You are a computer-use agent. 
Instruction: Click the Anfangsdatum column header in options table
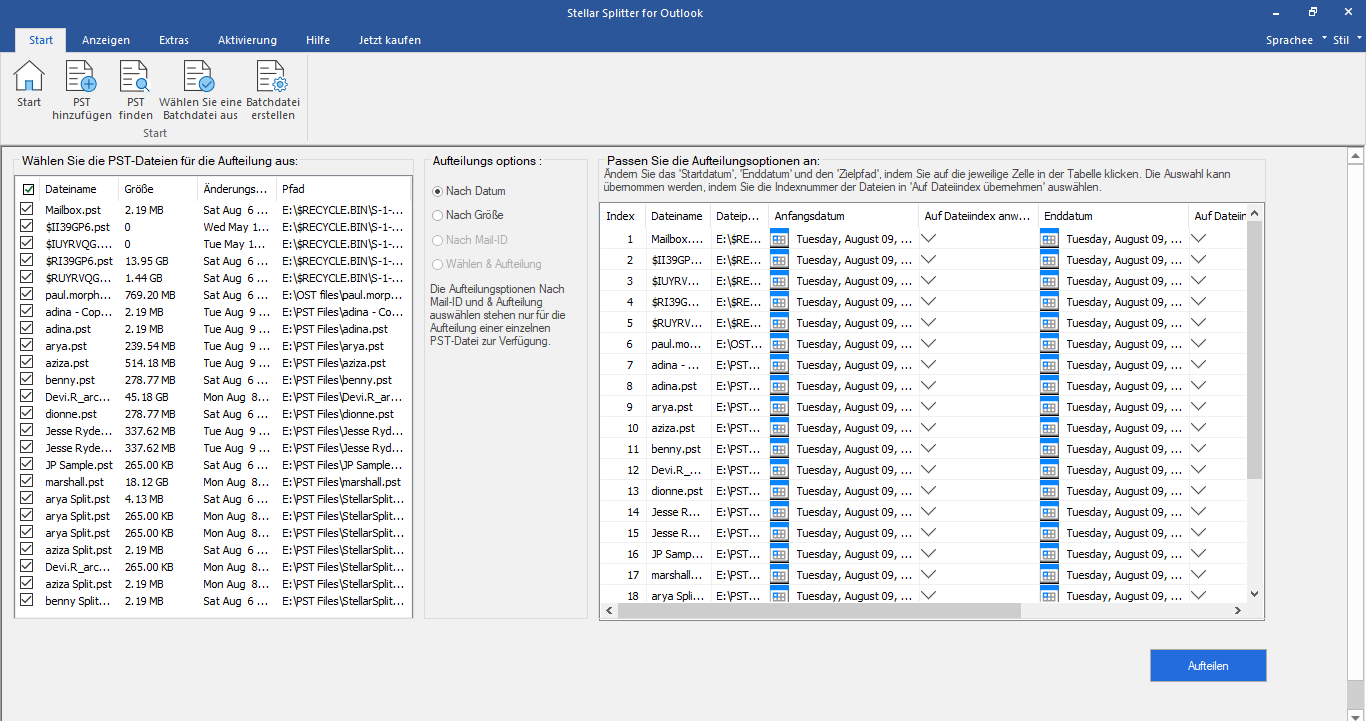[843, 216]
